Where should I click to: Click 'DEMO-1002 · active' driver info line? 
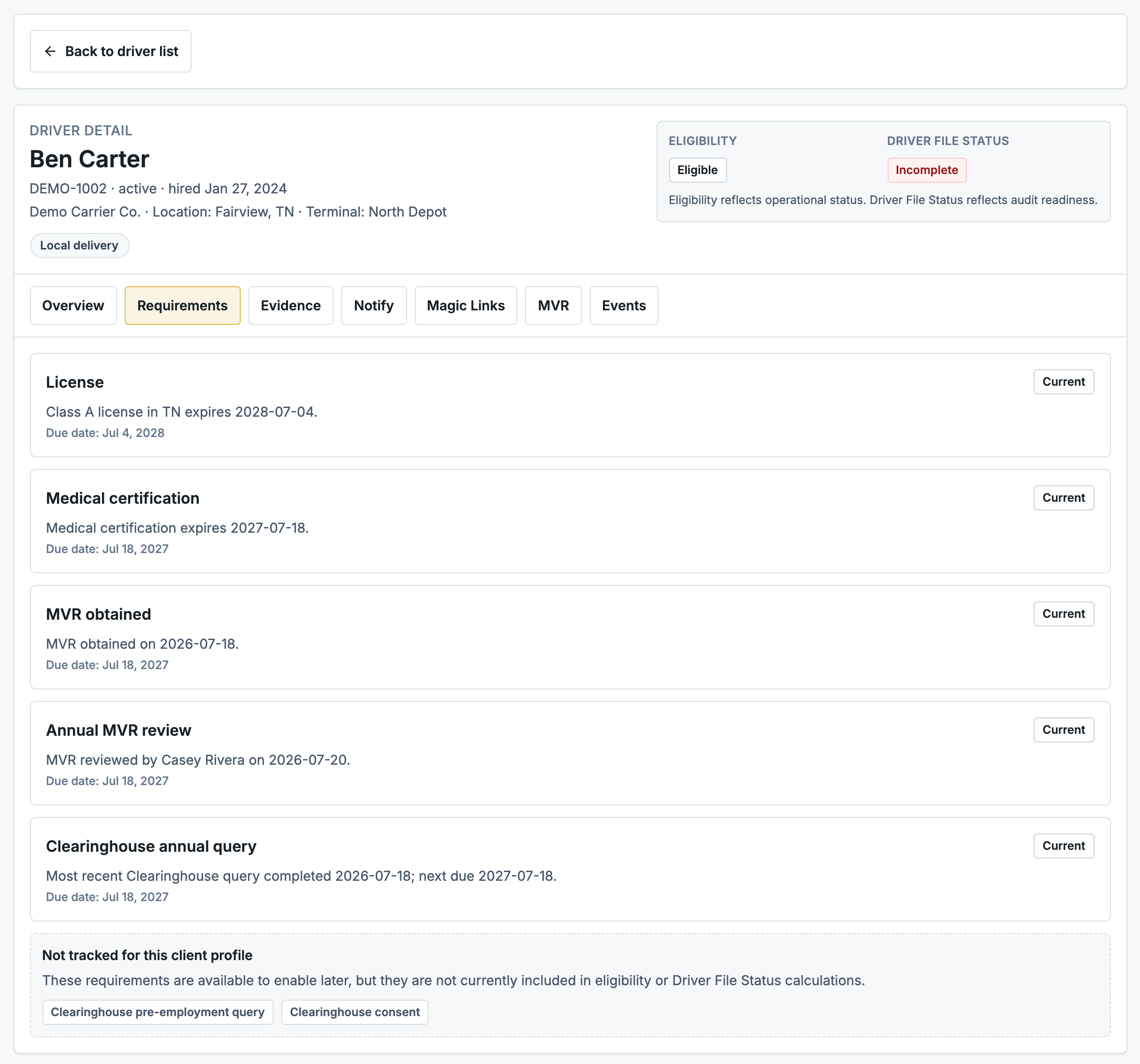[158, 189]
